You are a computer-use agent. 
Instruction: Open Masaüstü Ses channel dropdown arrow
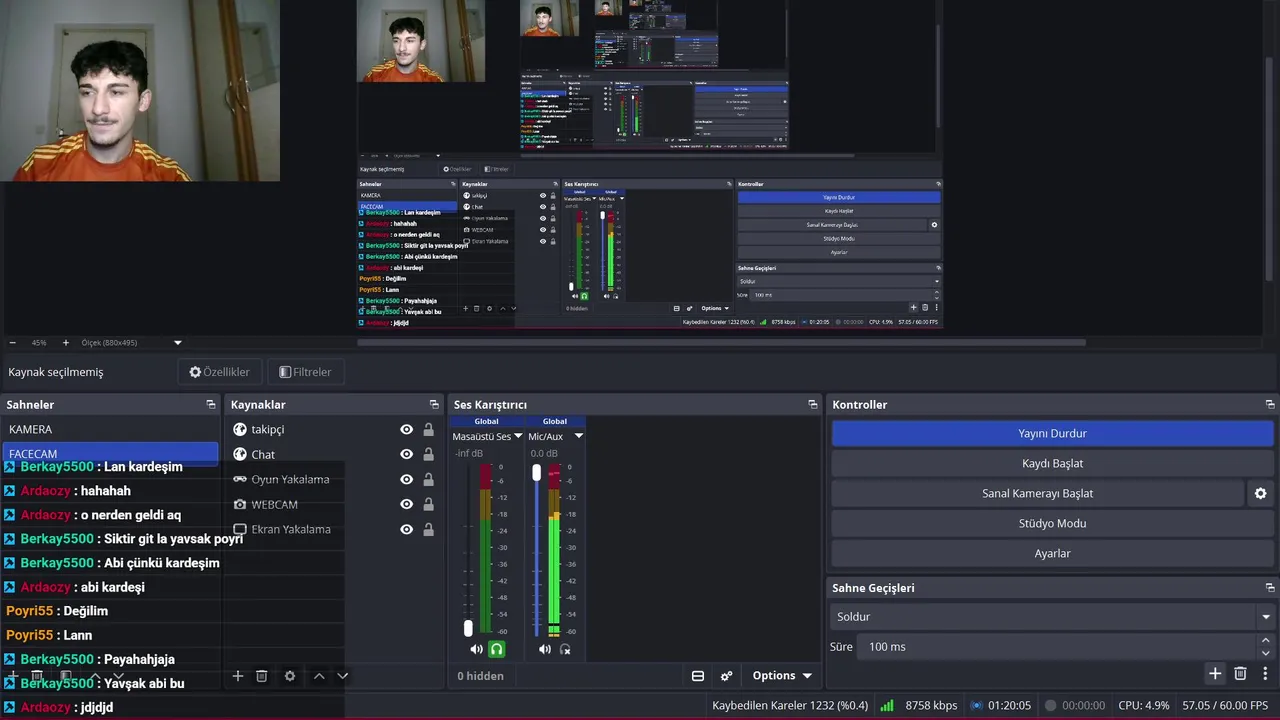tap(518, 436)
